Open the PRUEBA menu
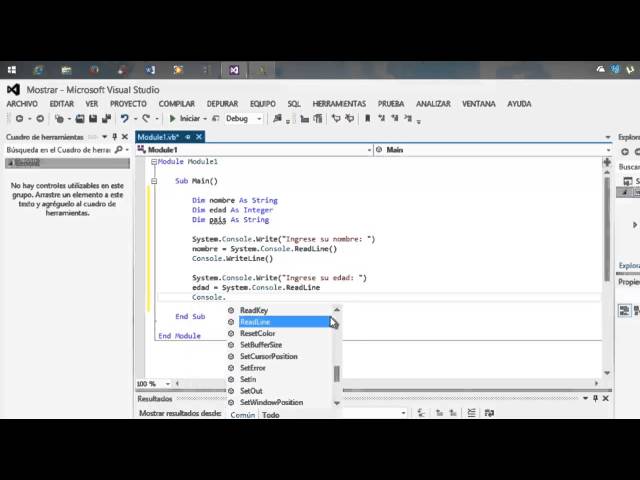Image resolution: width=640 pixels, height=480 pixels. point(391,104)
